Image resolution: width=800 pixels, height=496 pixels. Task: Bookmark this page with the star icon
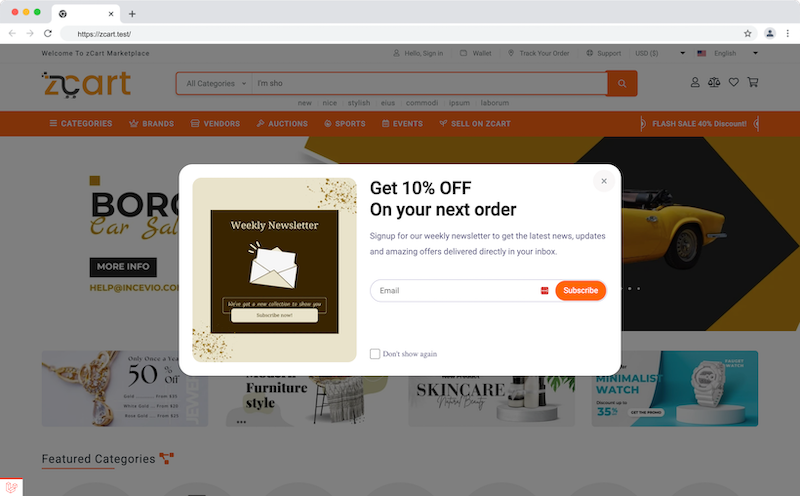[747, 34]
